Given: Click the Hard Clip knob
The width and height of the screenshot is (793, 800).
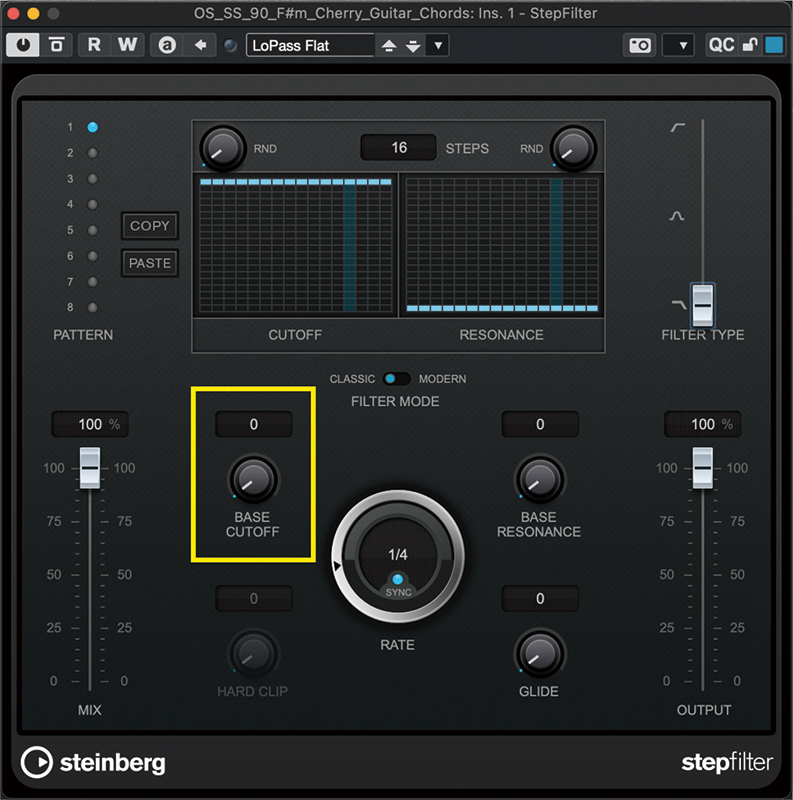Looking at the screenshot, I should coord(253,654).
